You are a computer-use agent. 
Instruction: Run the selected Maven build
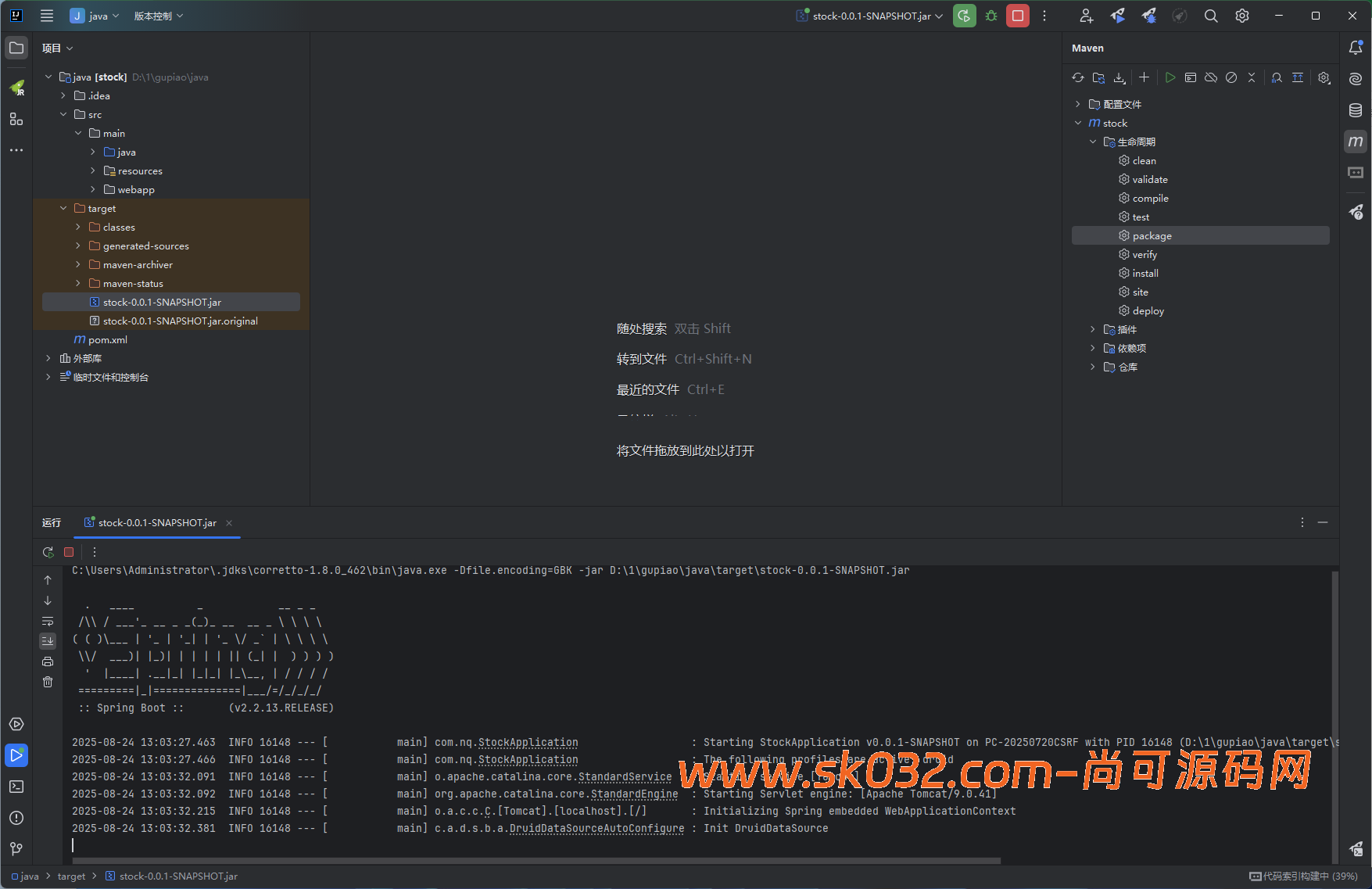pyautogui.click(x=1170, y=77)
